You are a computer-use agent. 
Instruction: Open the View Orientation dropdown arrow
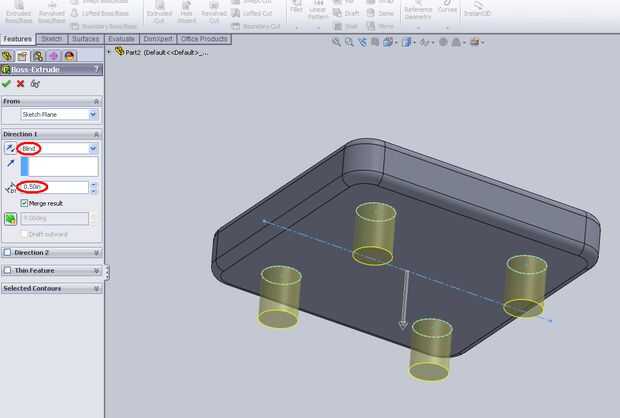tap(396, 43)
